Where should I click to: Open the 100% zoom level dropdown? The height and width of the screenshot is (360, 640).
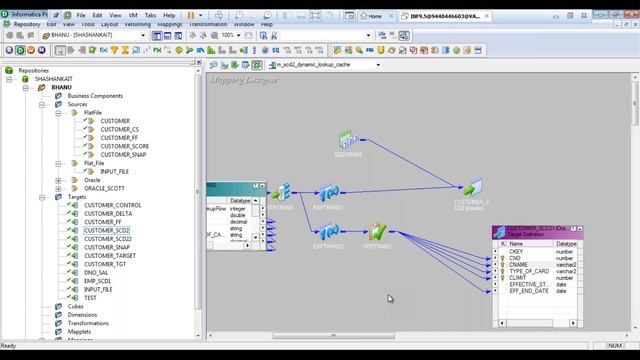[239, 36]
